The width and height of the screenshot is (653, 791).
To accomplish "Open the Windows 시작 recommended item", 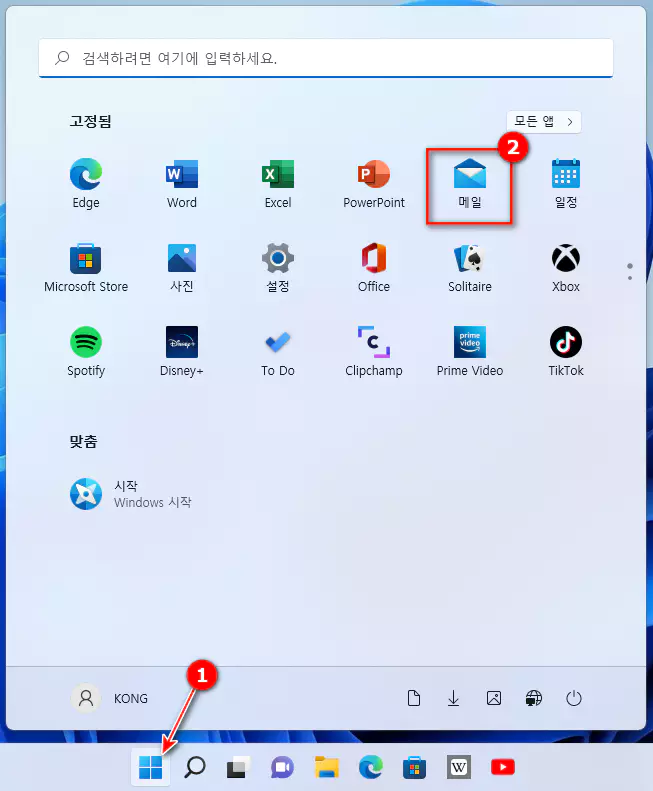I will (131, 494).
